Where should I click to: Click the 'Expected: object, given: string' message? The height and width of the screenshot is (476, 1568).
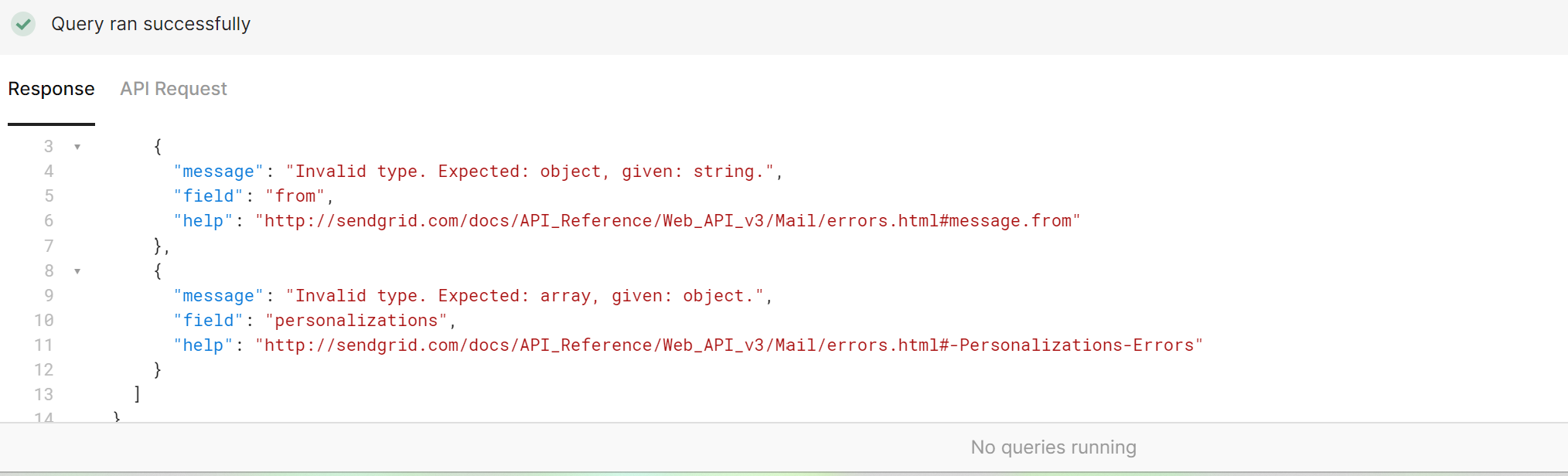[x=530, y=172]
